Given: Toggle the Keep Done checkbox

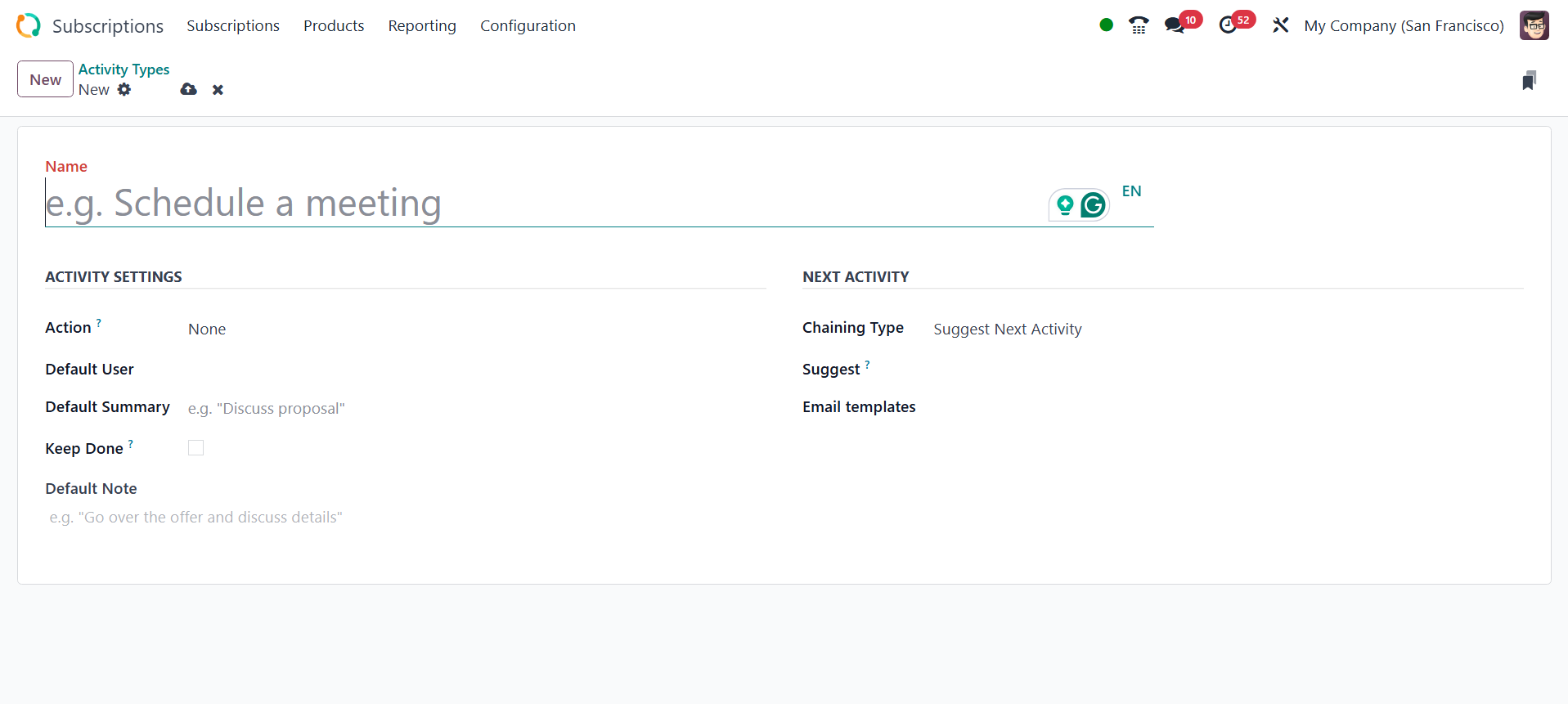Looking at the screenshot, I should tap(195, 448).
